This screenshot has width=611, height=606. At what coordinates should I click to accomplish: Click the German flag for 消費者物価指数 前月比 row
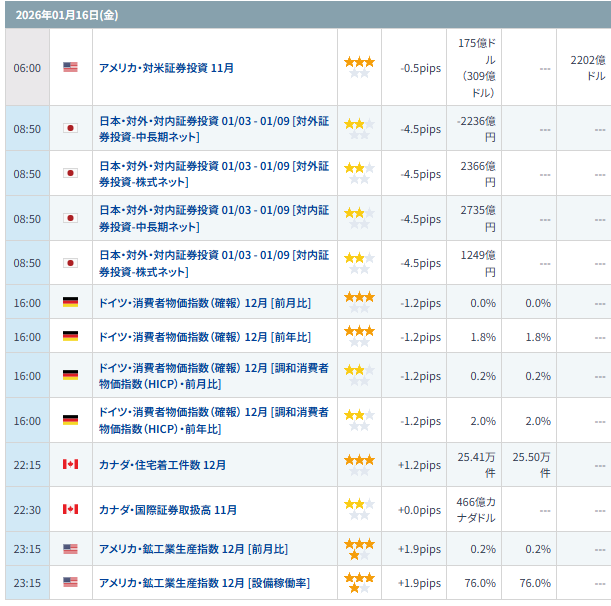pyautogui.click(x=70, y=301)
